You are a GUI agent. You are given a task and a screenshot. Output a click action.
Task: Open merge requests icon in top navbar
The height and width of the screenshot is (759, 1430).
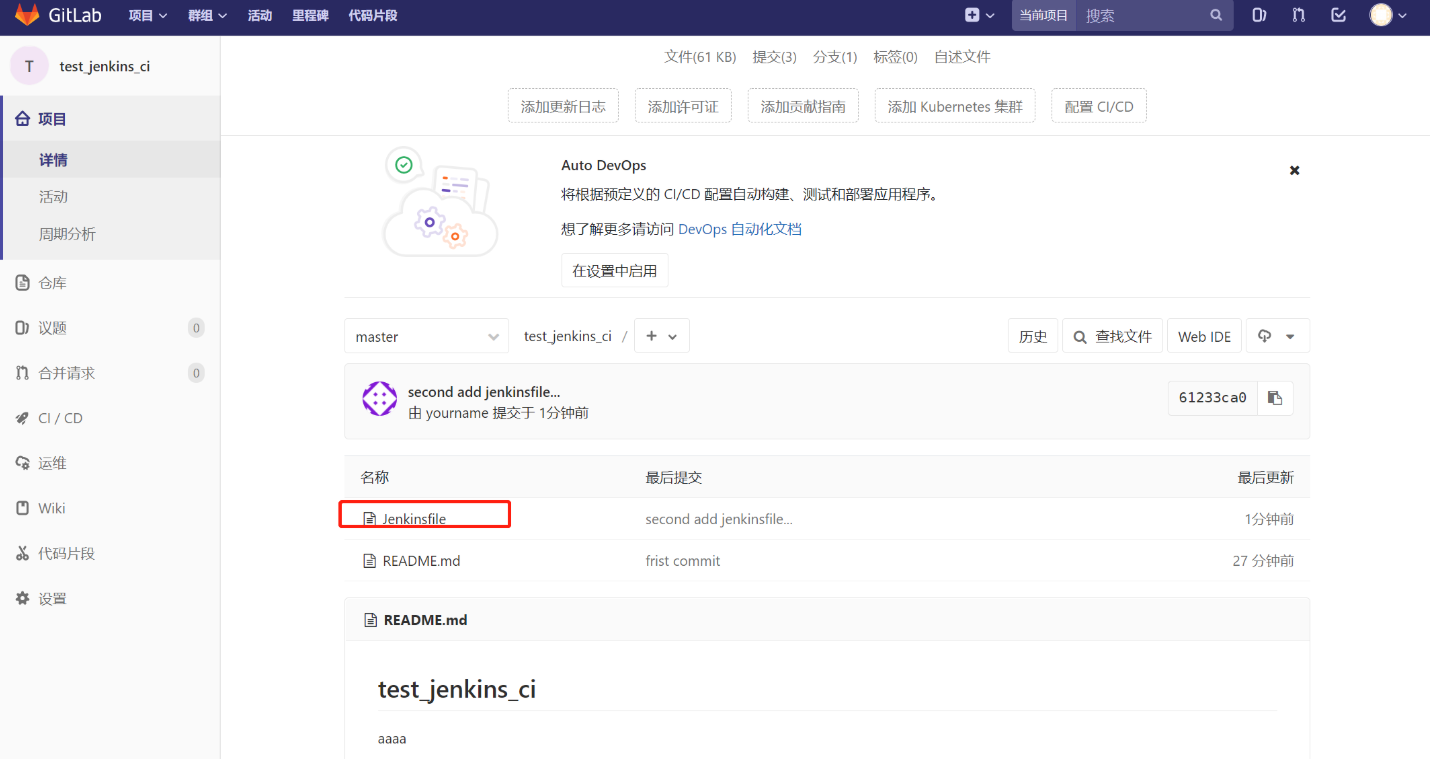click(x=1298, y=15)
